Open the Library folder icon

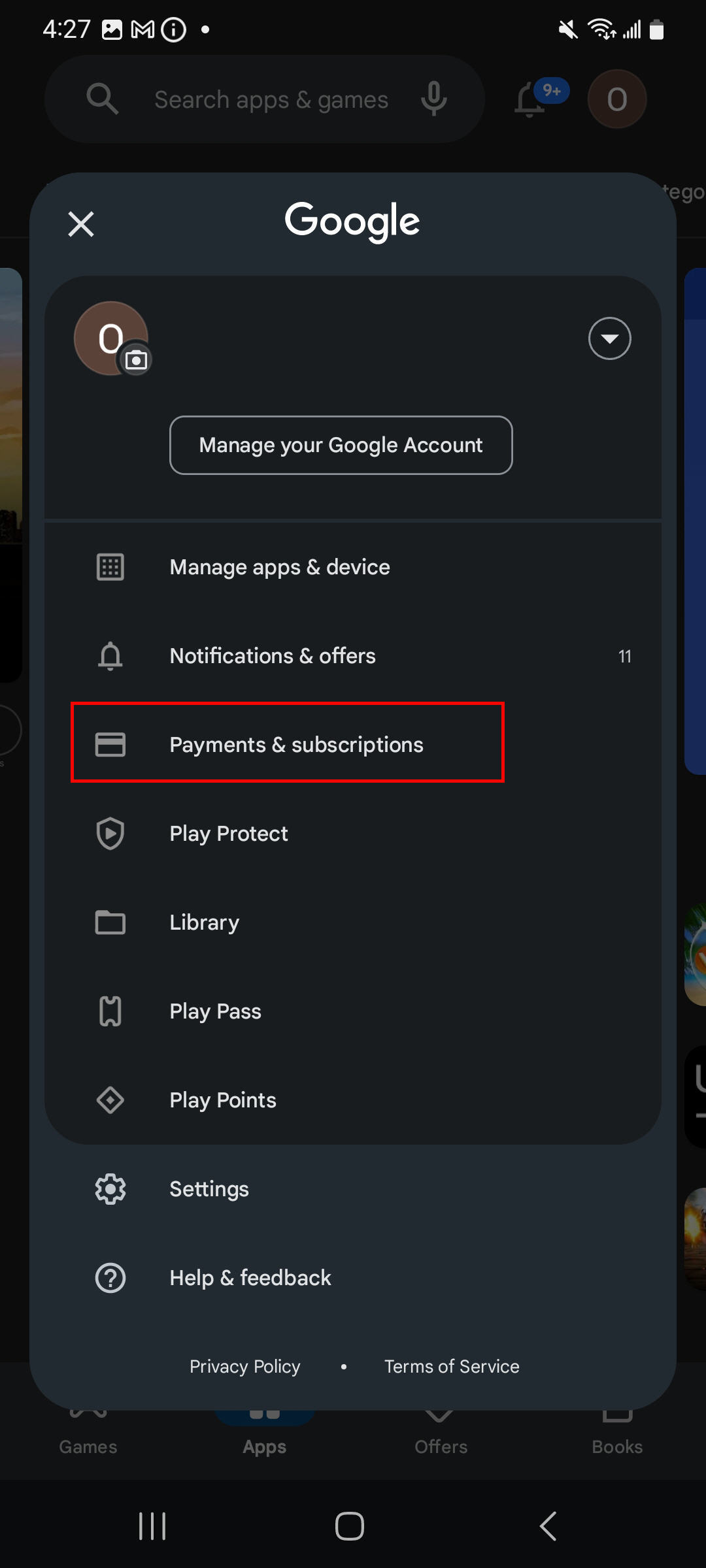point(110,923)
